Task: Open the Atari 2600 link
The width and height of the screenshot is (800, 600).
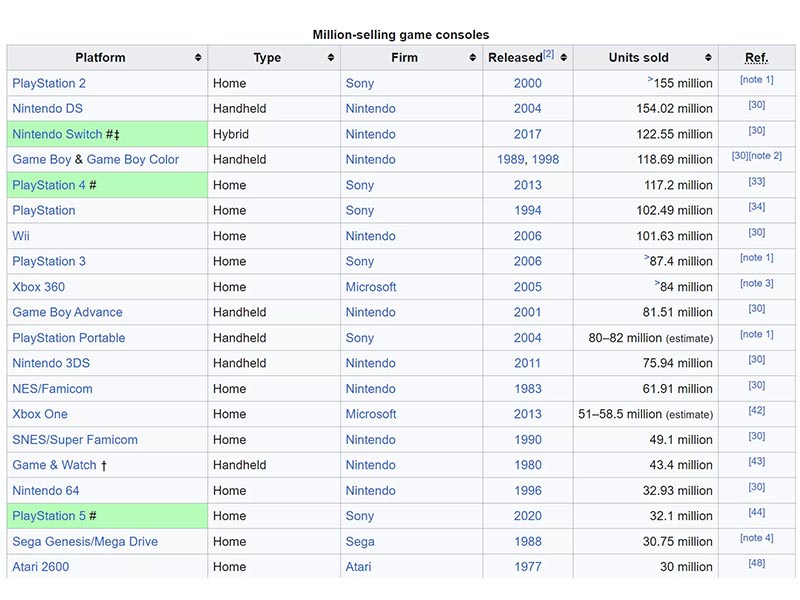Action: [x=41, y=567]
